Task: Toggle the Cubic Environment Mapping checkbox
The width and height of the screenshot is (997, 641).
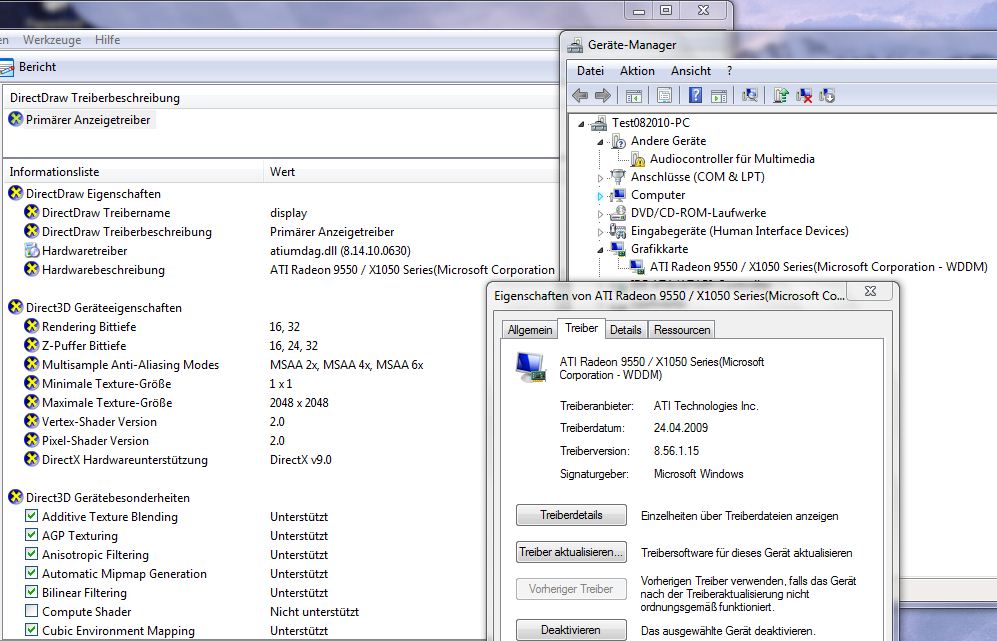Action: coord(31,630)
